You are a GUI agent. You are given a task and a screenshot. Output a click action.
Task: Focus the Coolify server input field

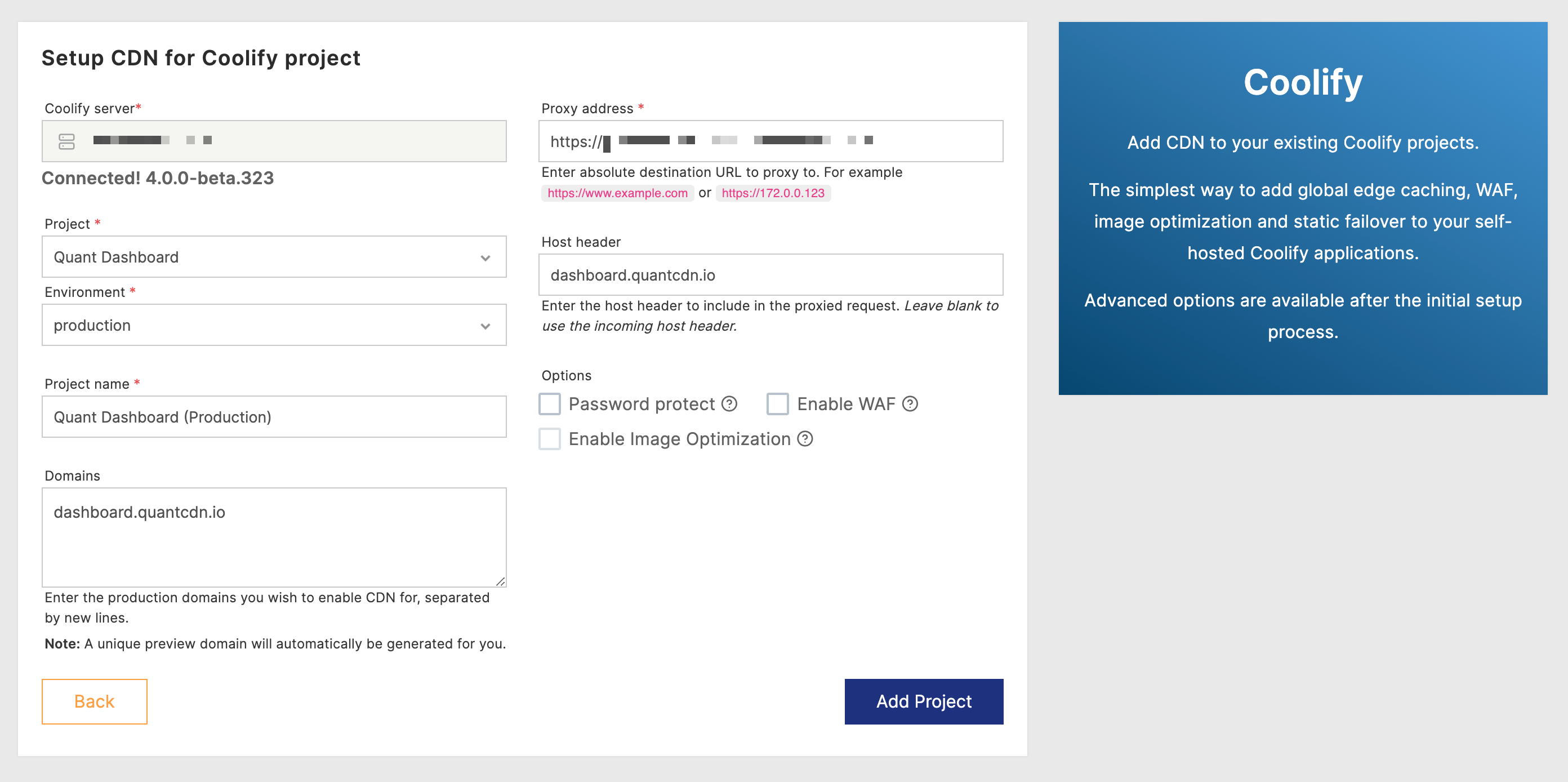click(274, 141)
